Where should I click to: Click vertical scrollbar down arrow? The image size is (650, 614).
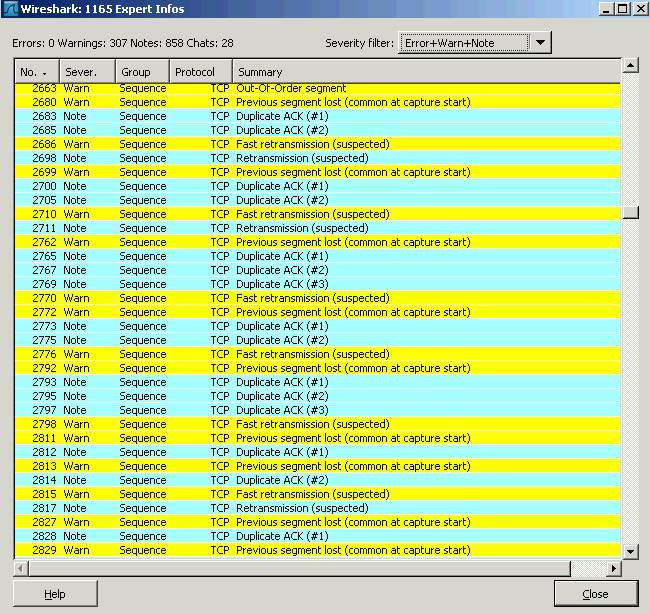pyautogui.click(x=630, y=551)
